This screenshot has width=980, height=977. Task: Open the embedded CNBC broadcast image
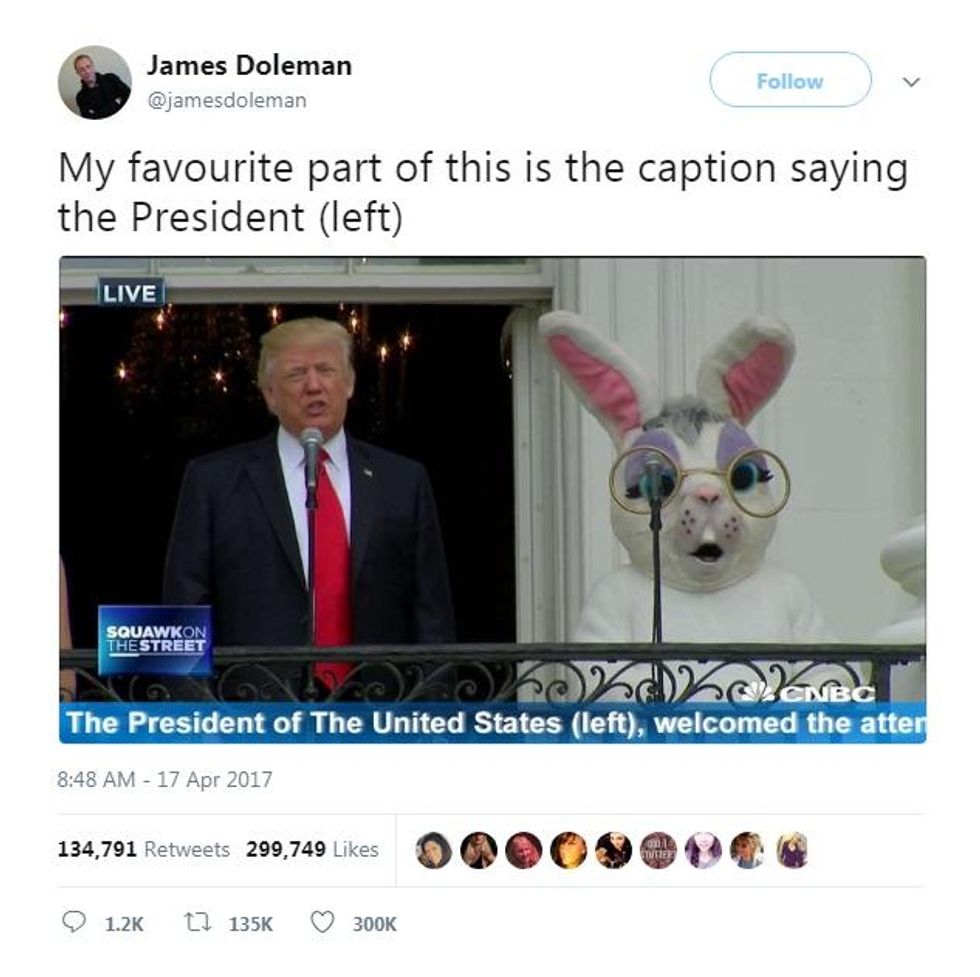click(x=492, y=500)
